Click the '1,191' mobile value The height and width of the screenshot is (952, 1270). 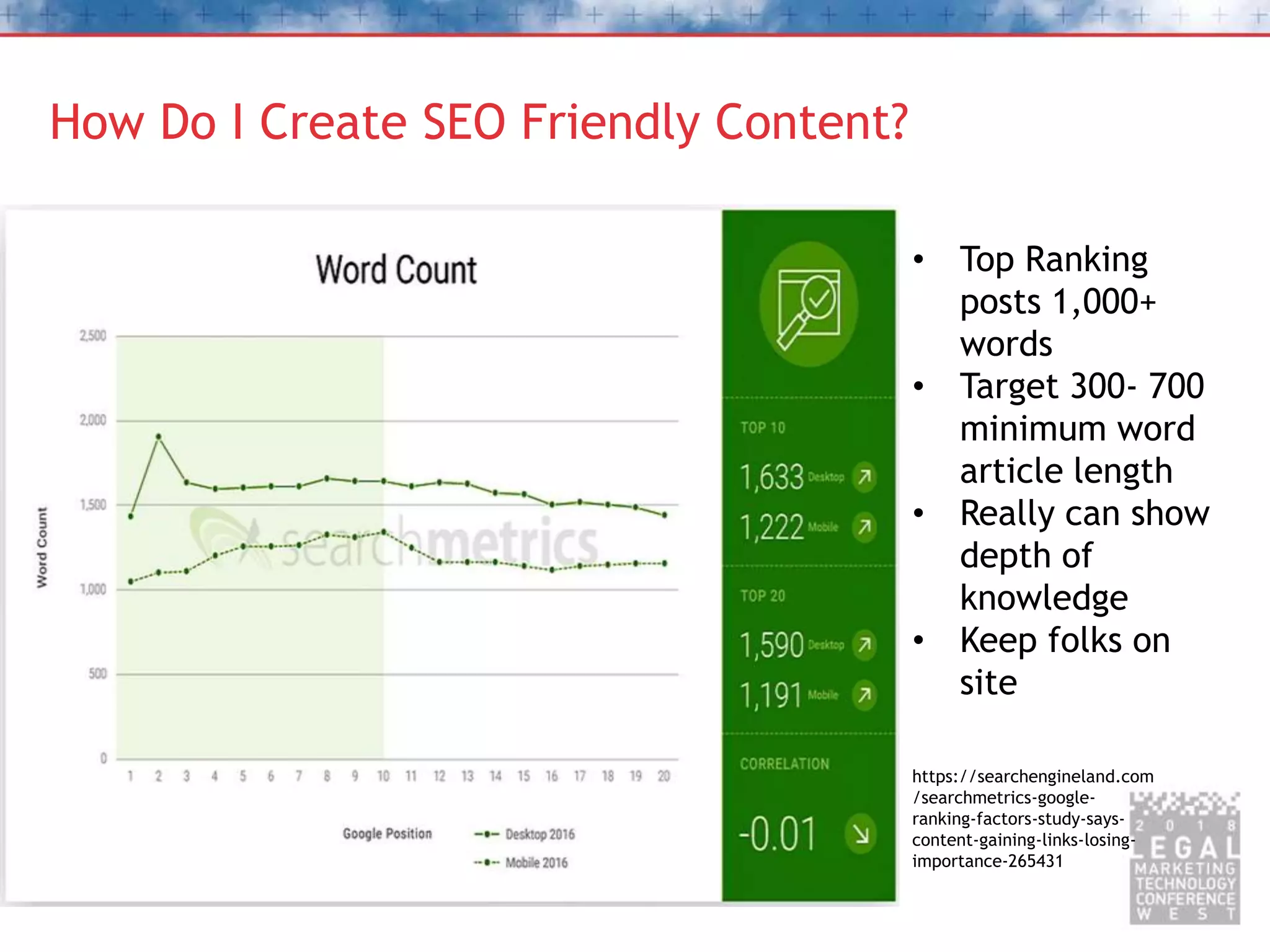click(x=771, y=695)
